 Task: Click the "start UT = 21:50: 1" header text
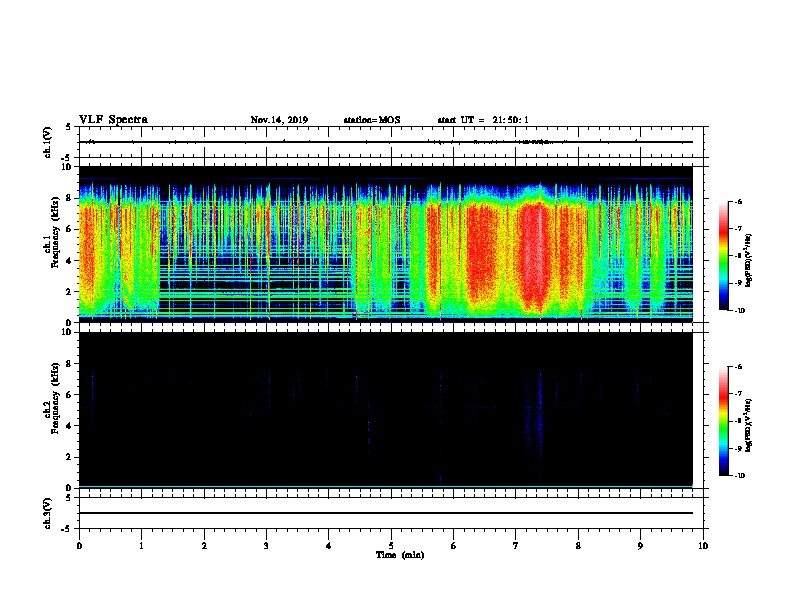(x=483, y=120)
